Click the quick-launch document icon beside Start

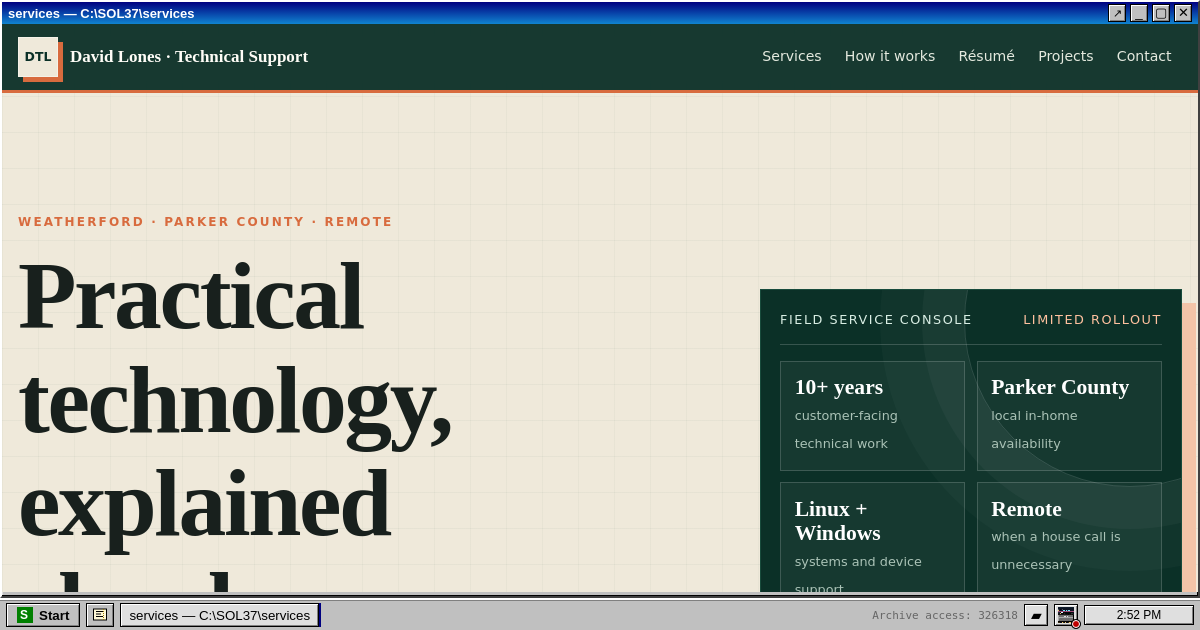click(100, 615)
